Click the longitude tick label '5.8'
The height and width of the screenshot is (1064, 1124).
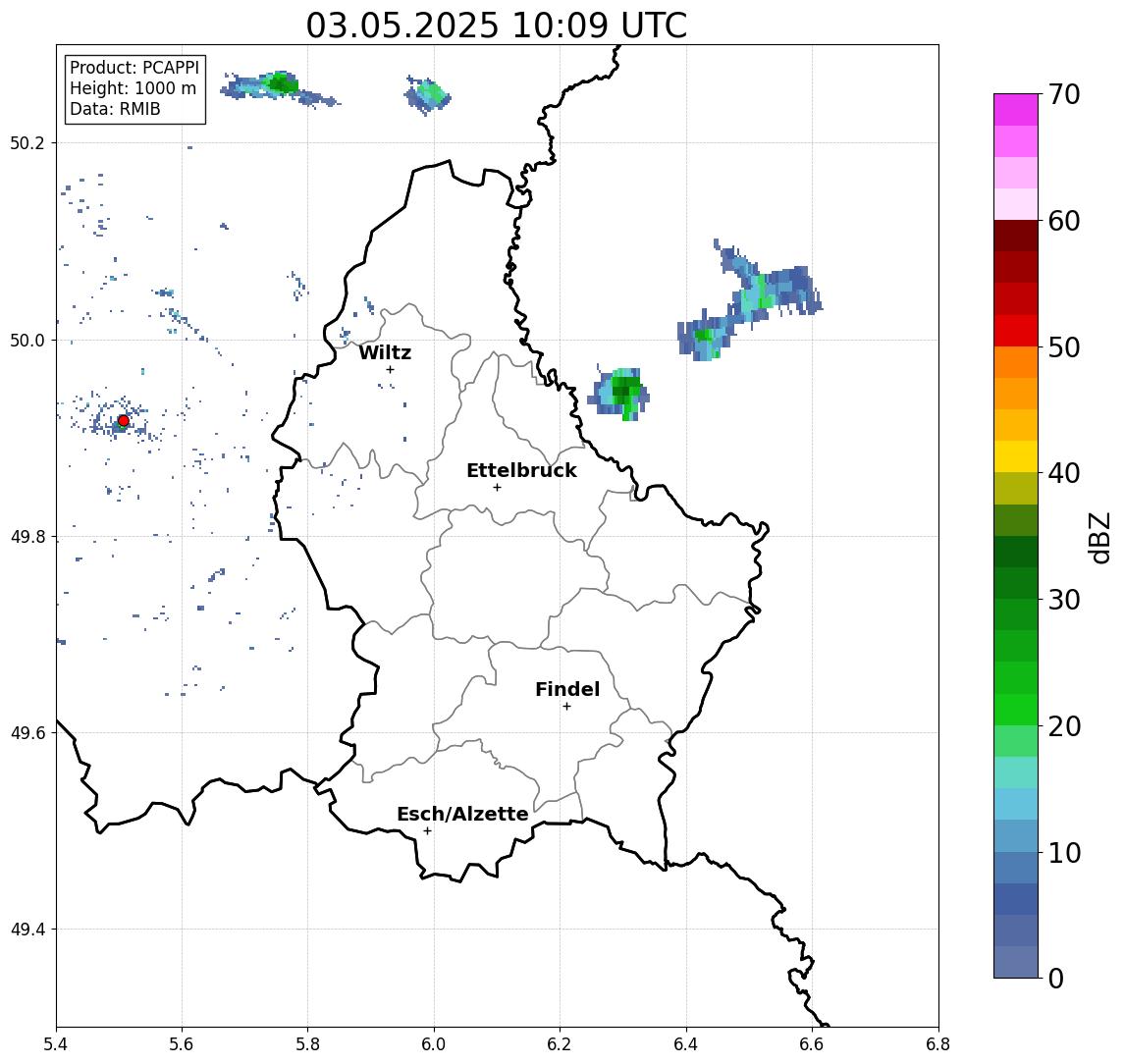[x=307, y=1044]
